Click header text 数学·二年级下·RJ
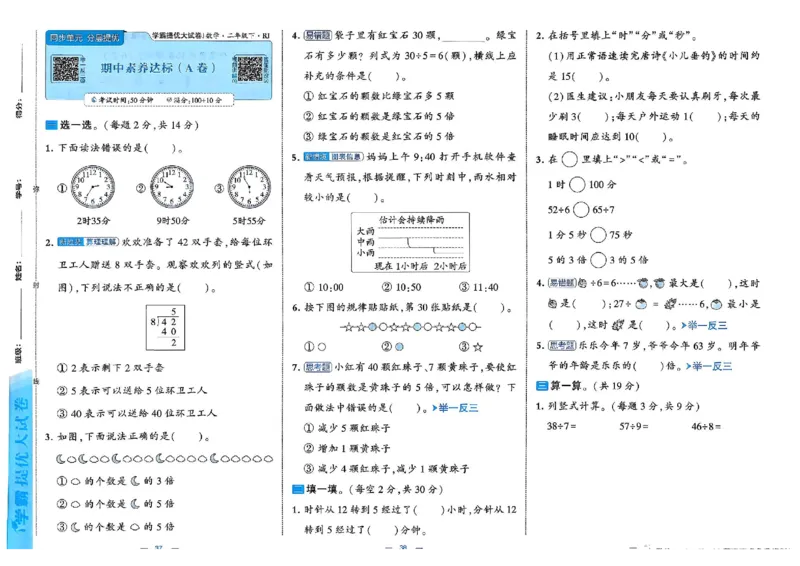Image resolution: width=800 pixels, height=566 pixels. [238, 36]
